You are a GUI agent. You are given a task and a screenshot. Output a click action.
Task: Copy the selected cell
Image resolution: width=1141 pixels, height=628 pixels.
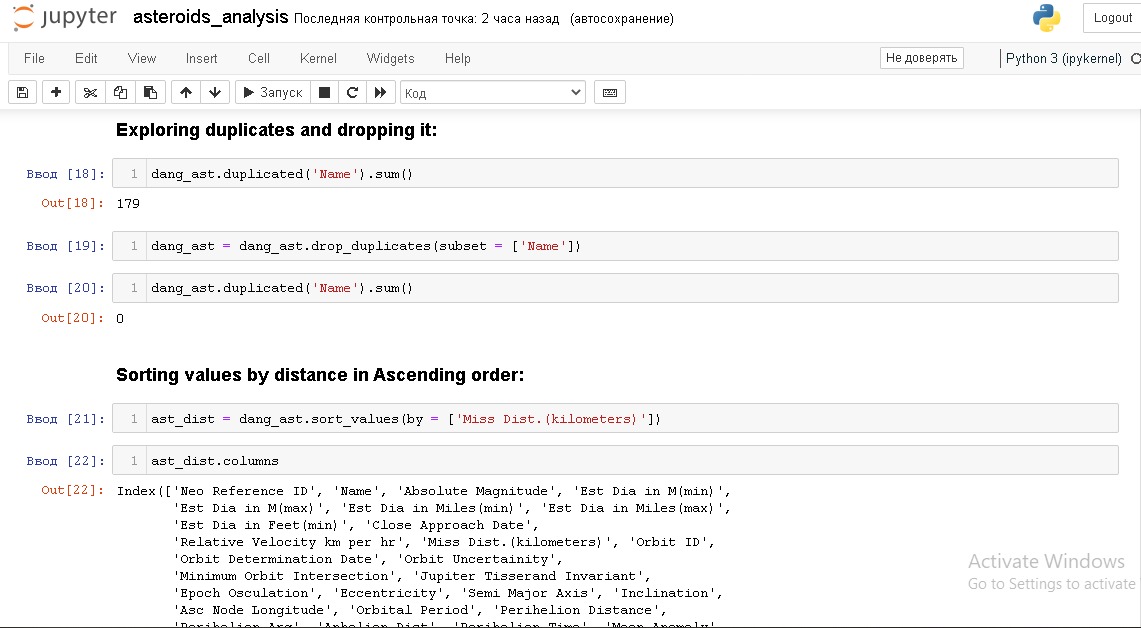[120, 92]
